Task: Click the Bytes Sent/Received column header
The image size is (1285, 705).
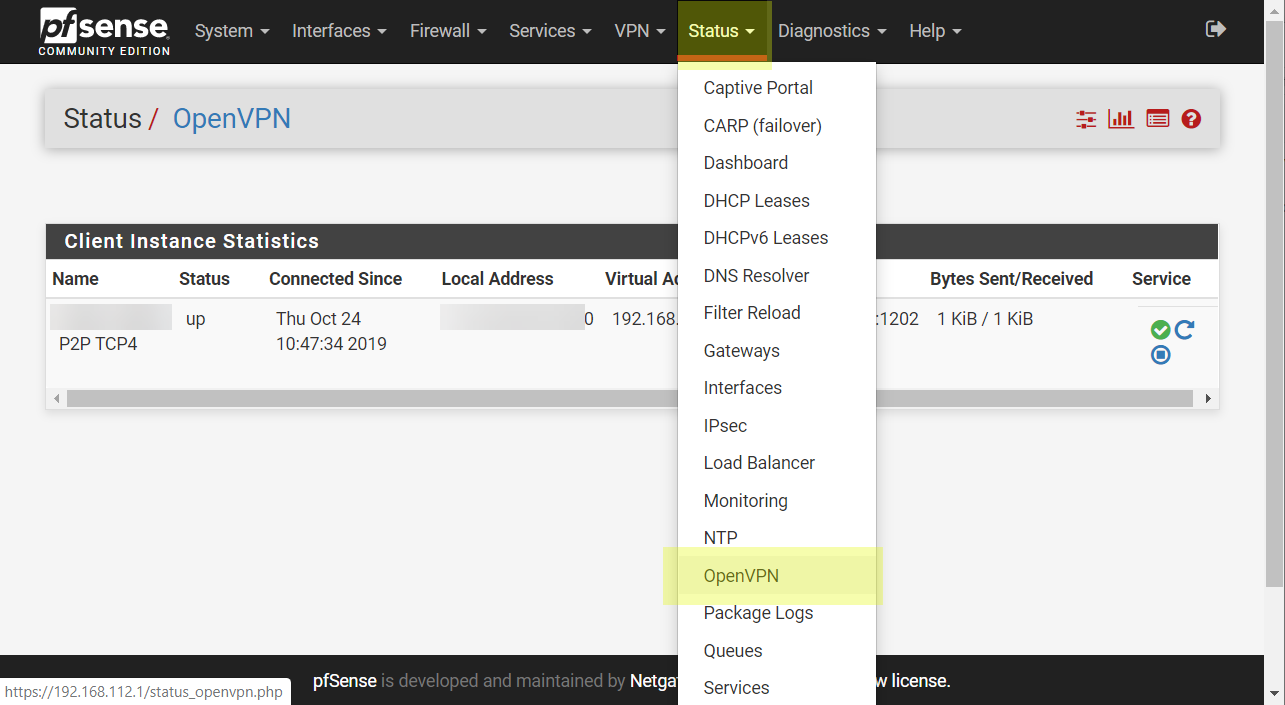Action: (x=1011, y=279)
